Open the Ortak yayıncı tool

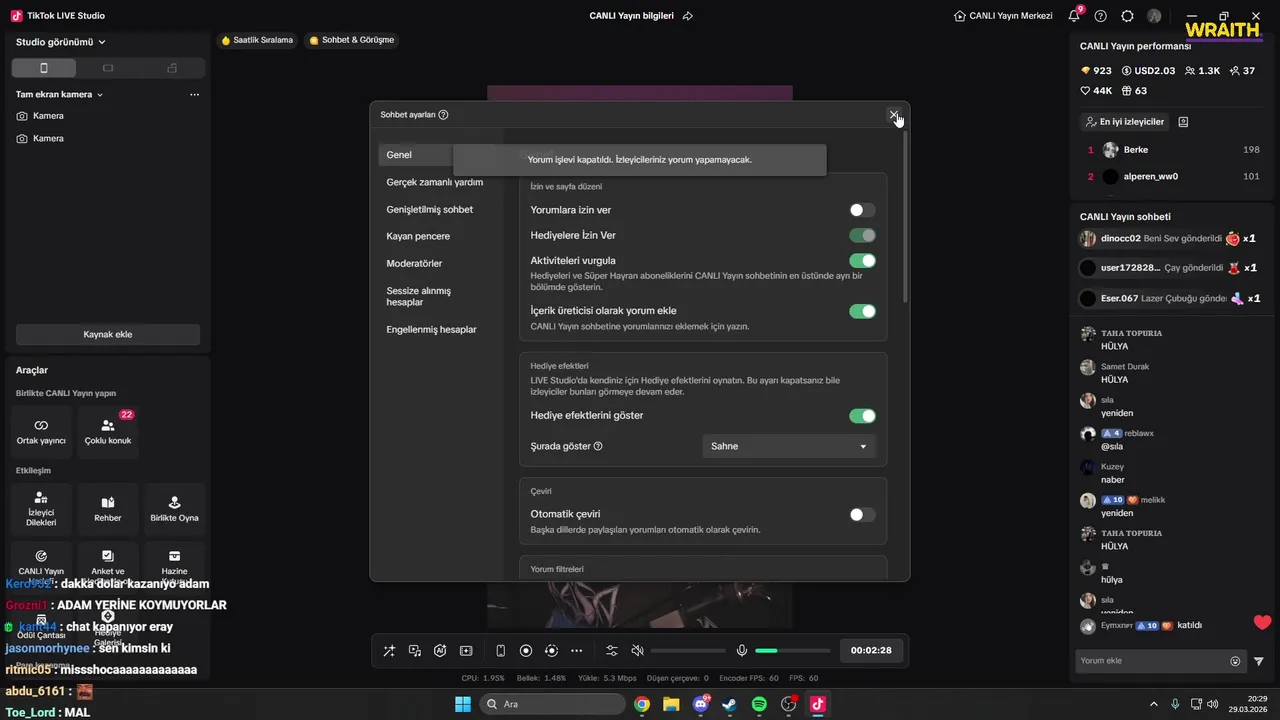tap(41, 431)
